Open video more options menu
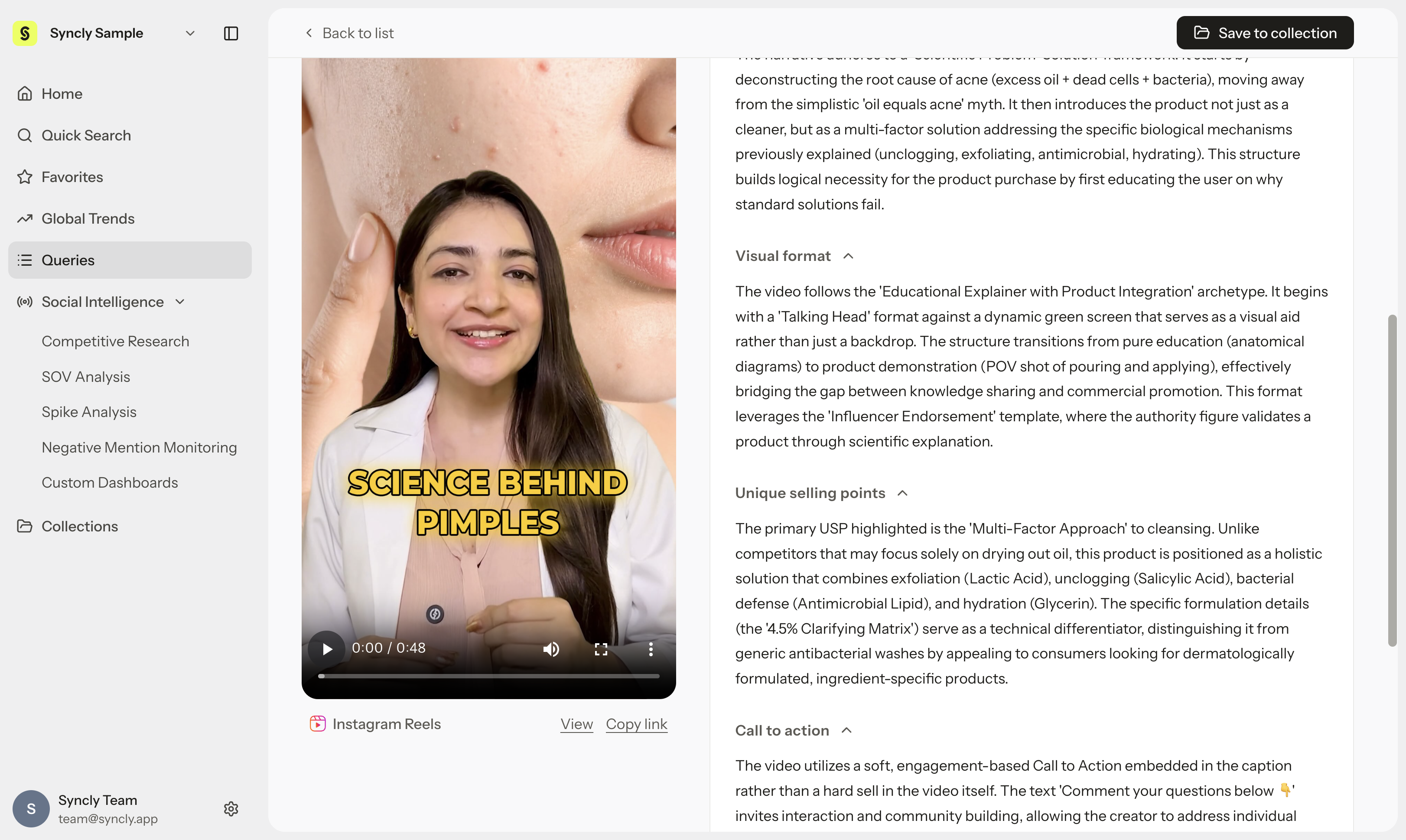 (651, 649)
